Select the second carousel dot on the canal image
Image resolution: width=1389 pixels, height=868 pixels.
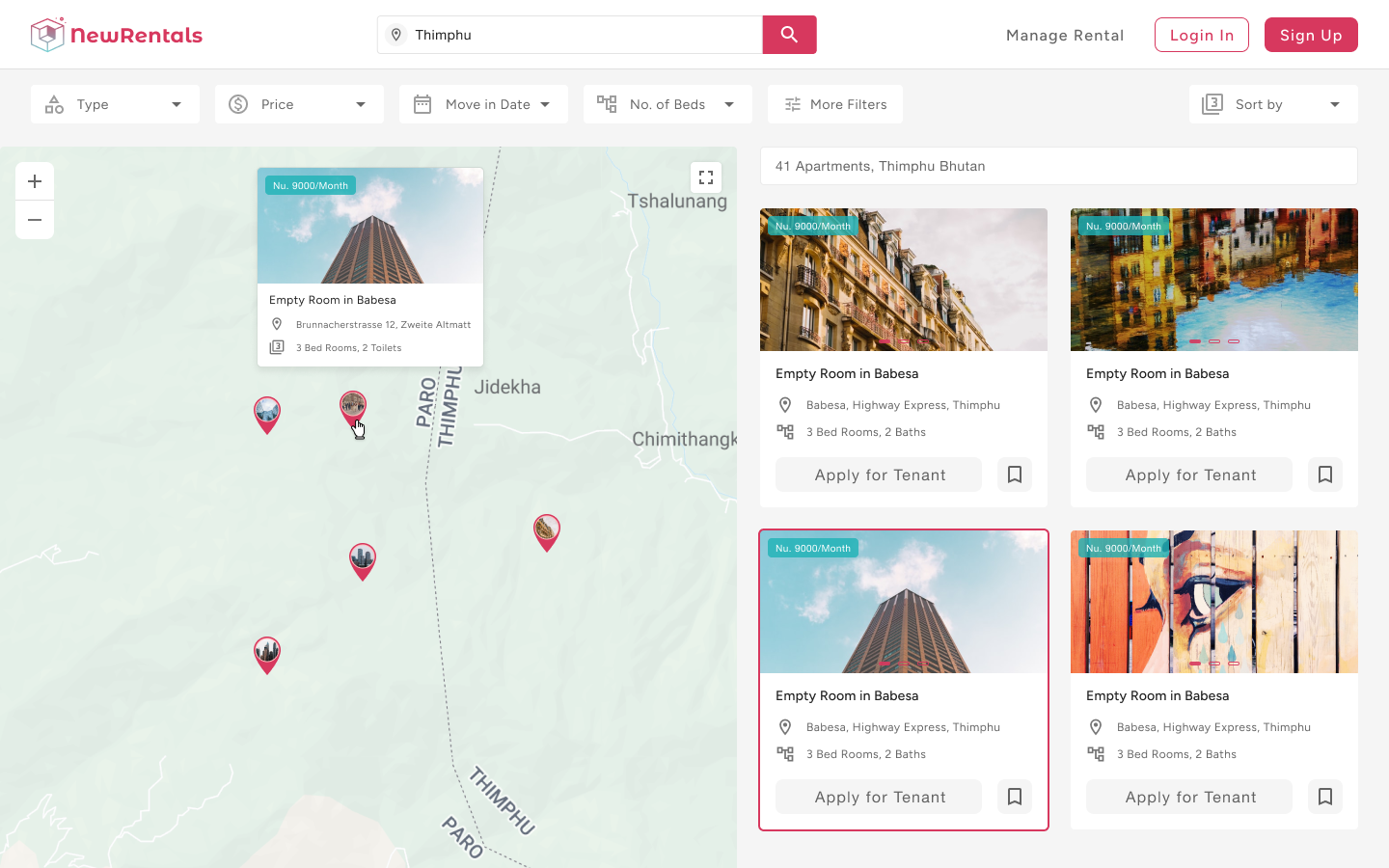tap(1214, 340)
